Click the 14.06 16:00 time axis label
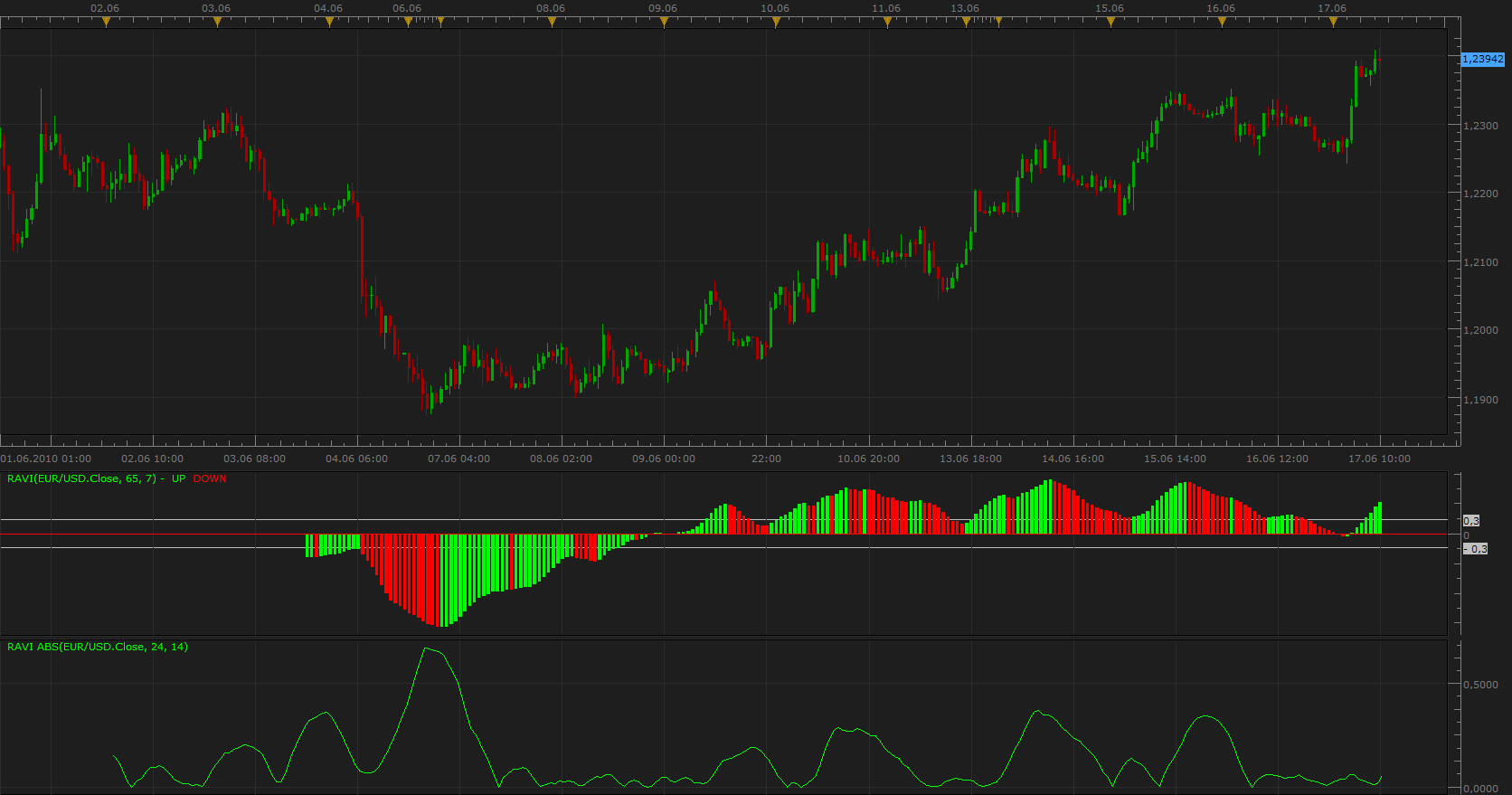This screenshot has width=1512, height=795. coord(1073,459)
